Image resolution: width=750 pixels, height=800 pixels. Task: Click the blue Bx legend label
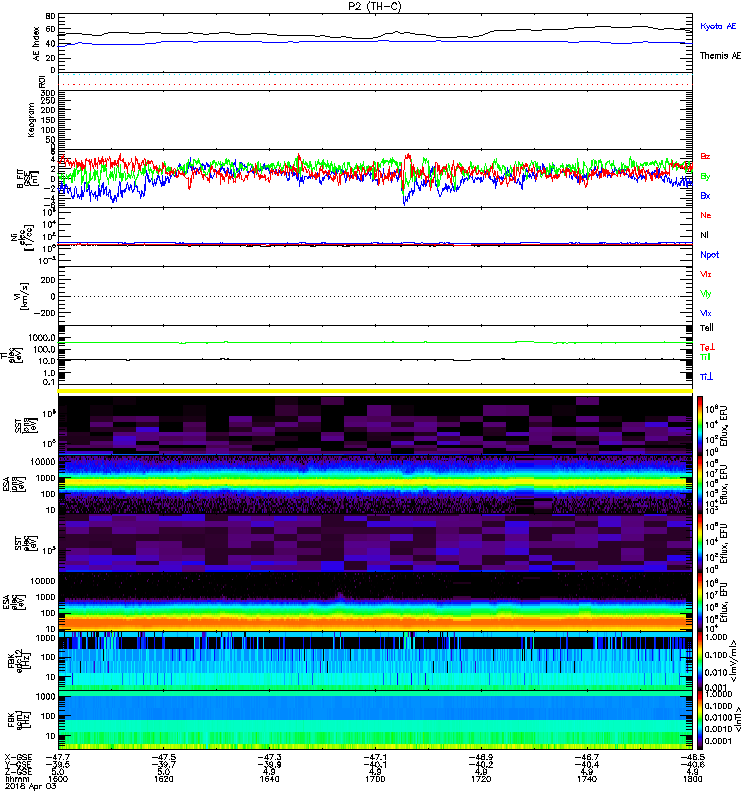pos(705,195)
